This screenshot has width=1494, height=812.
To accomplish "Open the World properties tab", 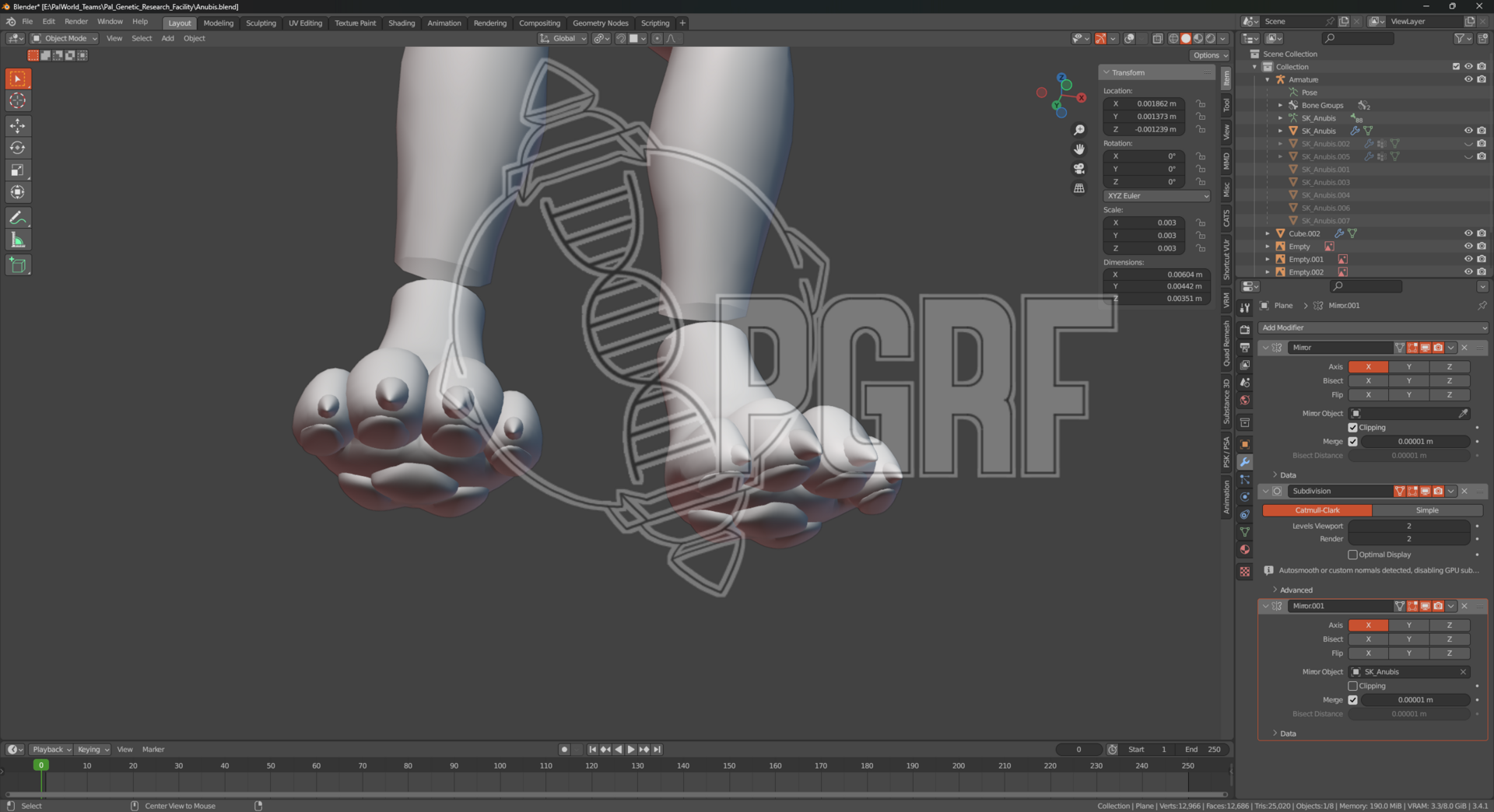I will point(1245,401).
